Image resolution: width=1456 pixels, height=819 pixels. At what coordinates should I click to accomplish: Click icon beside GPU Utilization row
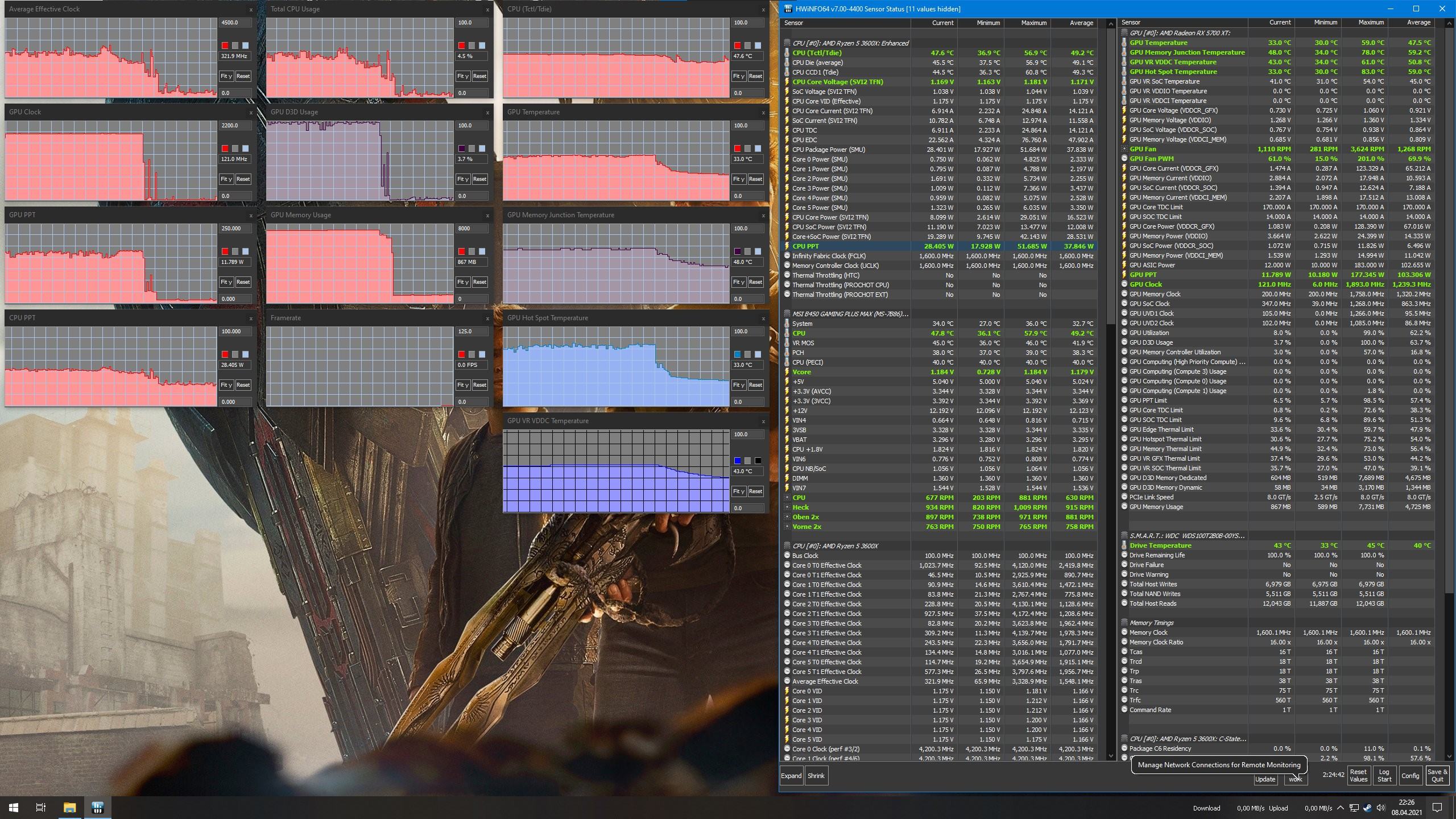(1124, 333)
